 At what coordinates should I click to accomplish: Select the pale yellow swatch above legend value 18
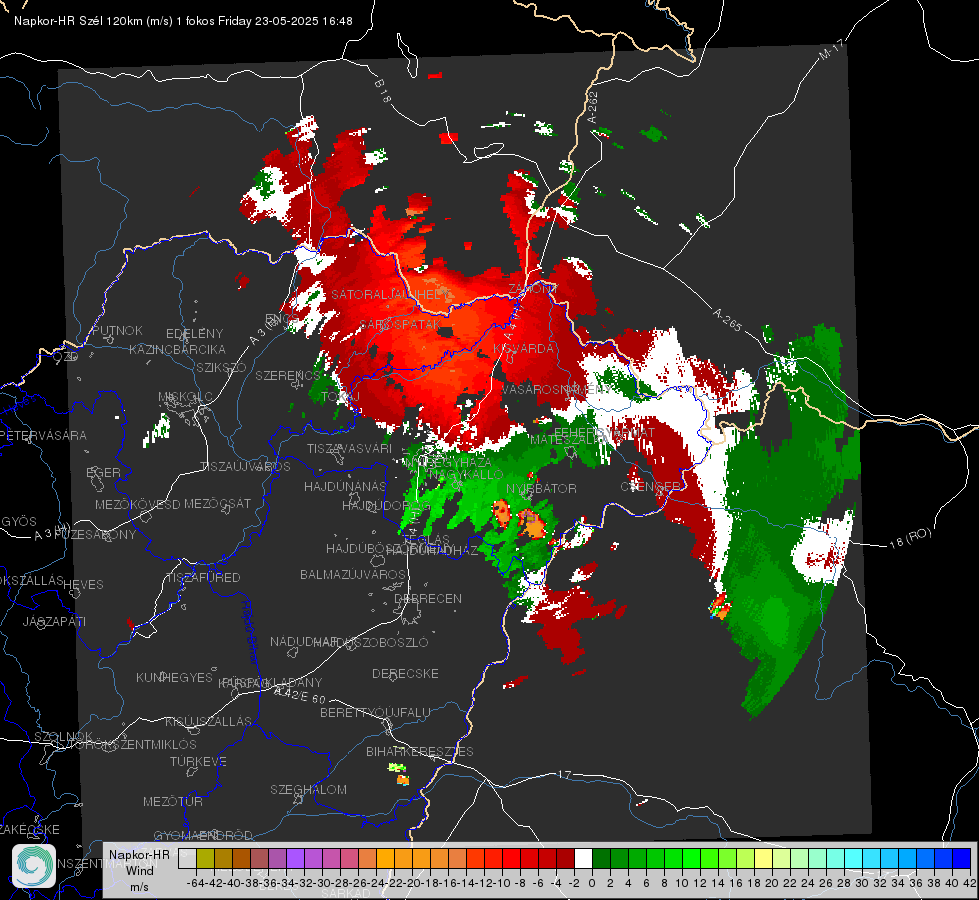click(x=764, y=858)
